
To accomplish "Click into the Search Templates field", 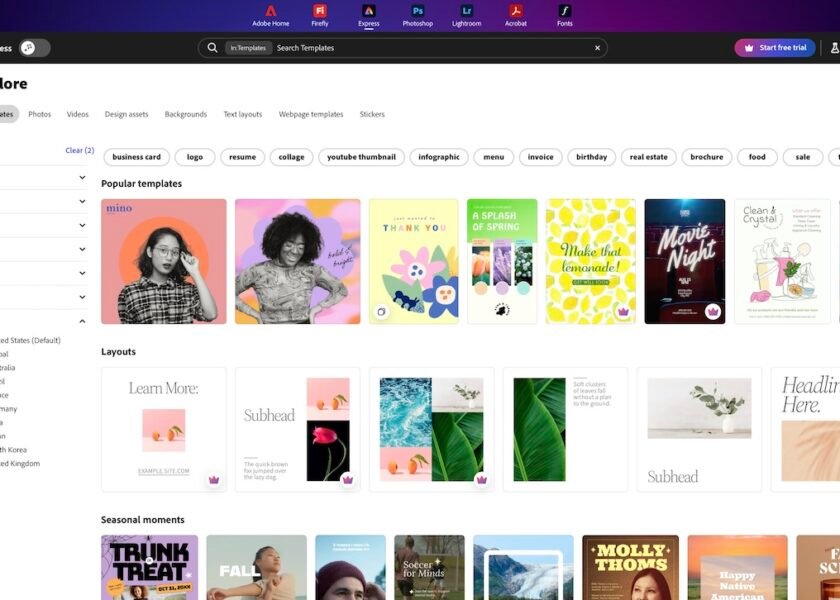I will pyautogui.click(x=430, y=48).
